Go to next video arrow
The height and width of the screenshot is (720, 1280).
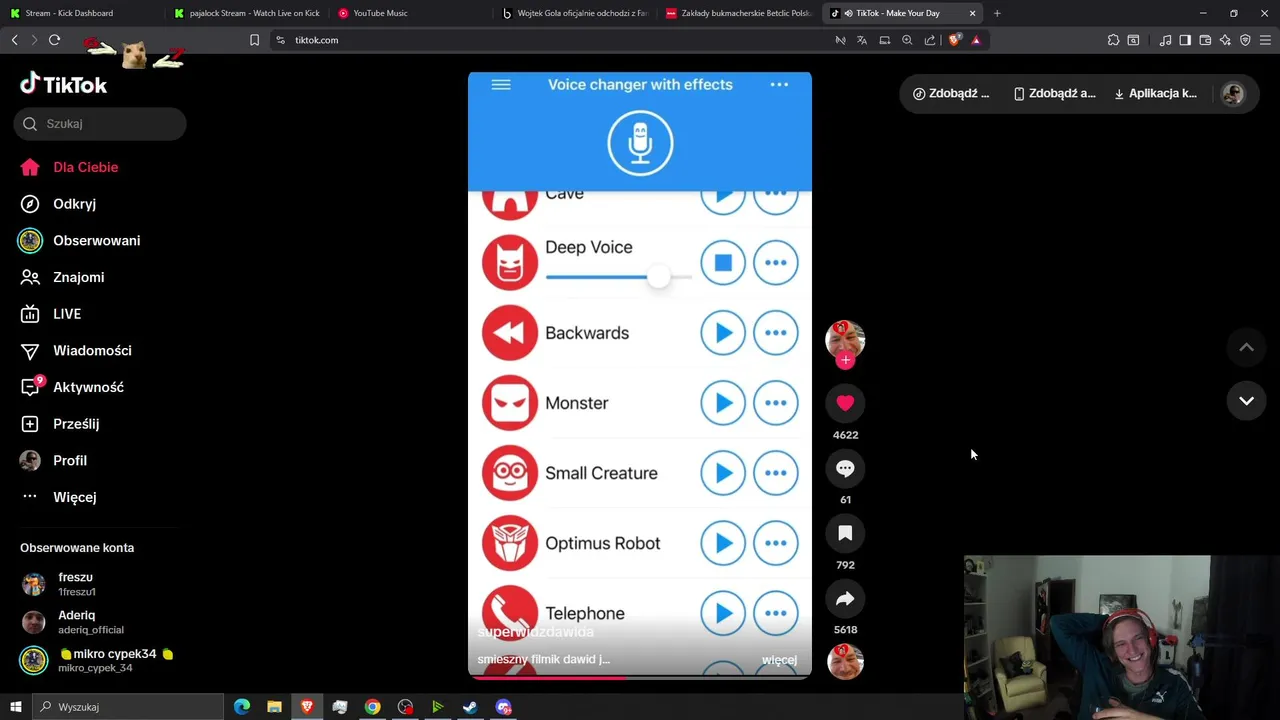point(1246,401)
